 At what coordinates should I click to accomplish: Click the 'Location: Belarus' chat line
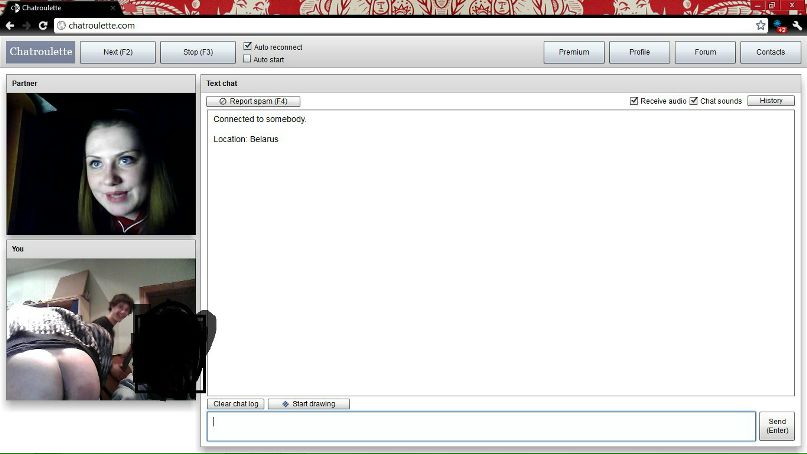246,139
